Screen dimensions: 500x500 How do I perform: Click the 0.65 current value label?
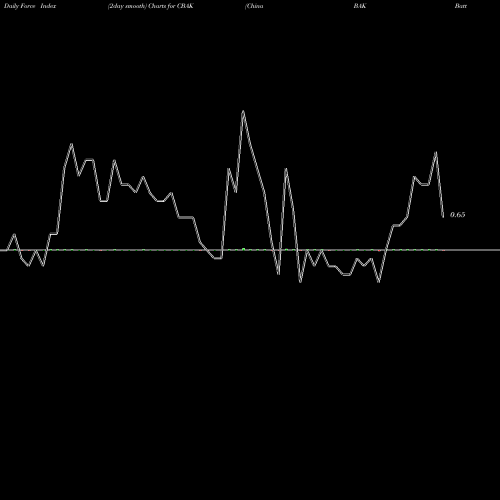[x=457, y=215]
